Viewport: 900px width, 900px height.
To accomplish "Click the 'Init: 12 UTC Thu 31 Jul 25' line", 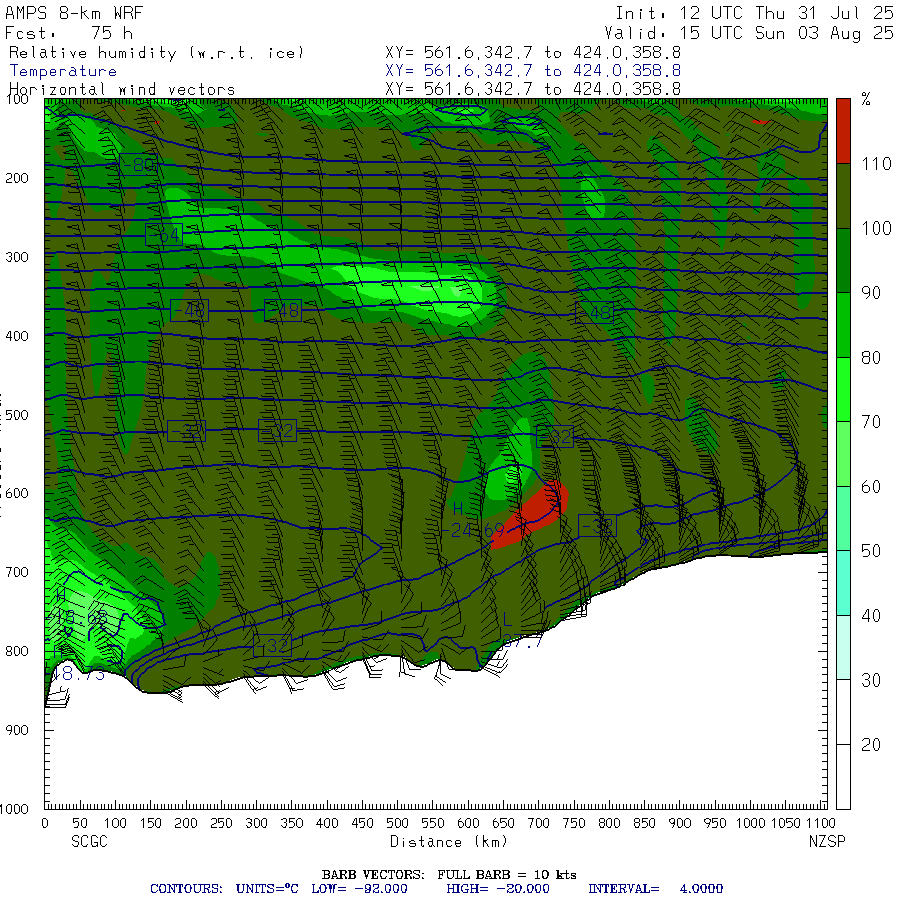I will pos(754,13).
